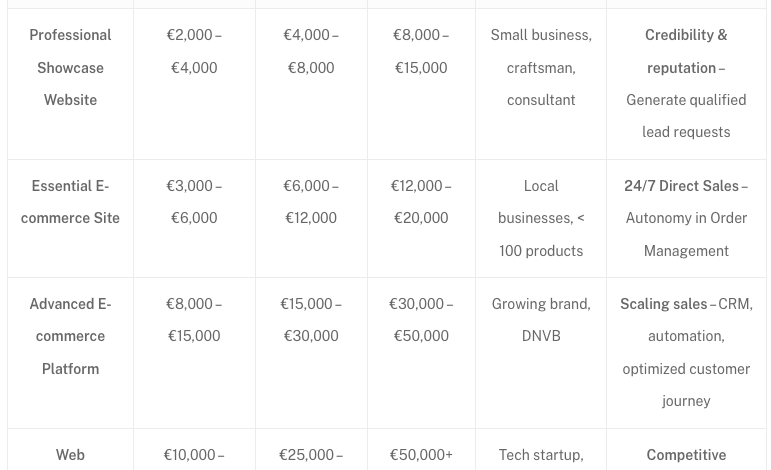Viewport: 771px width, 470px height.
Task: Select the Small business, craftsman, consultant cell
Action: (541, 68)
